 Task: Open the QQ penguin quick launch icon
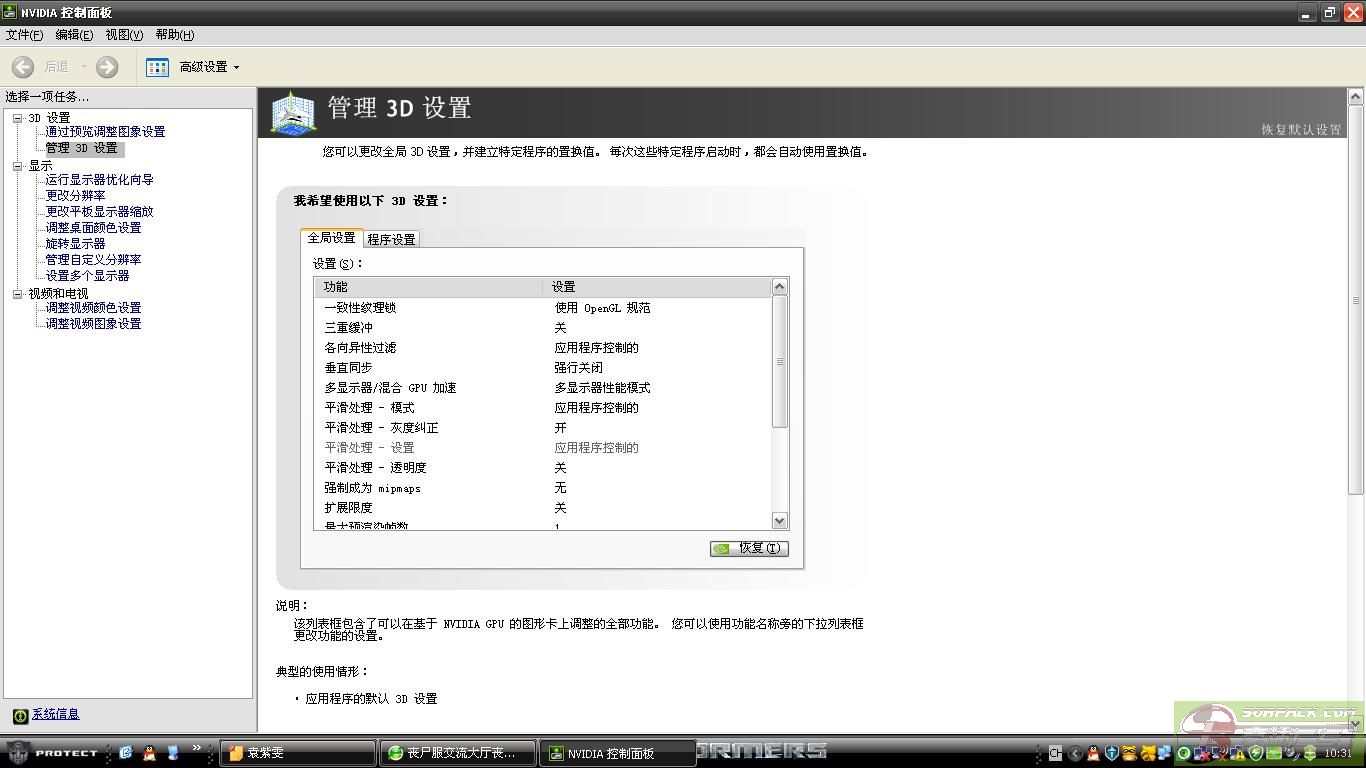149,752
